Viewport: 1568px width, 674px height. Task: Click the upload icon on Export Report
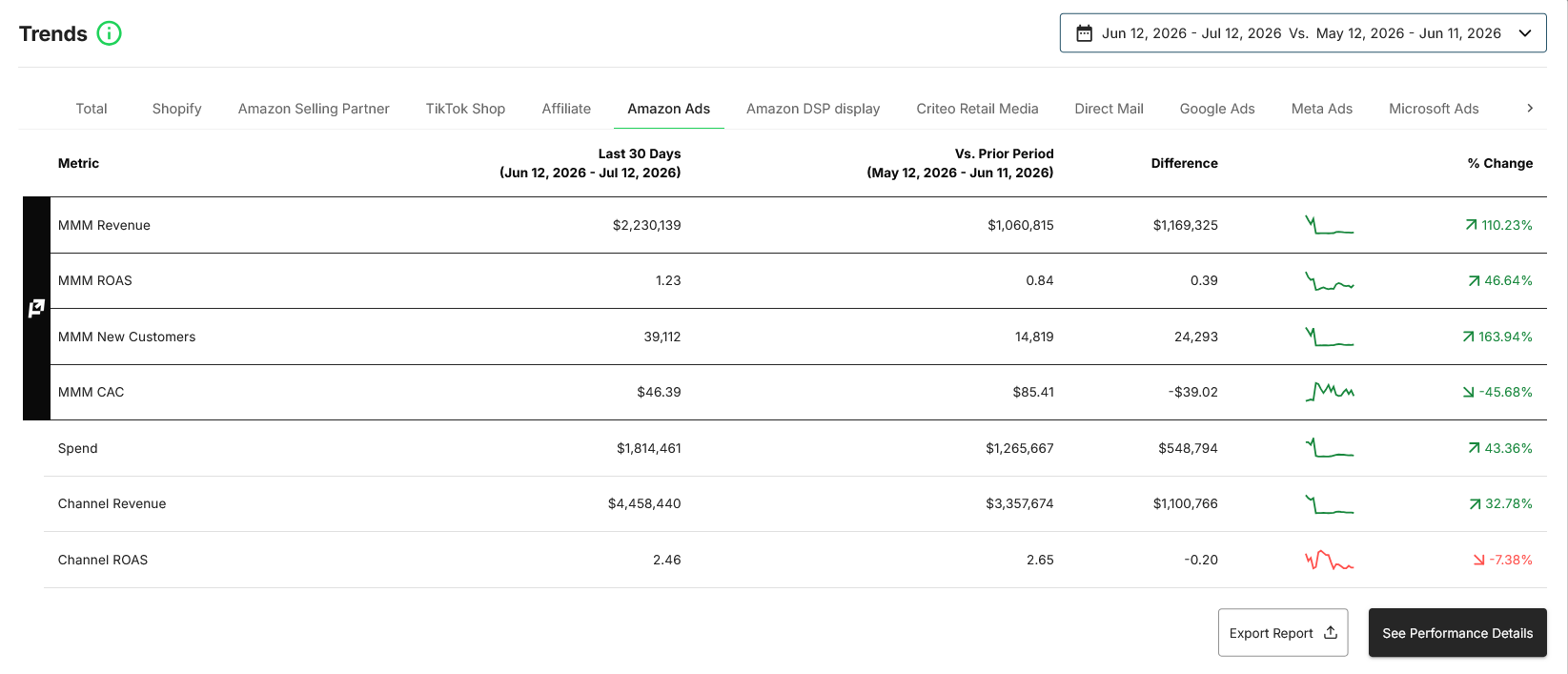(1331, 632)
